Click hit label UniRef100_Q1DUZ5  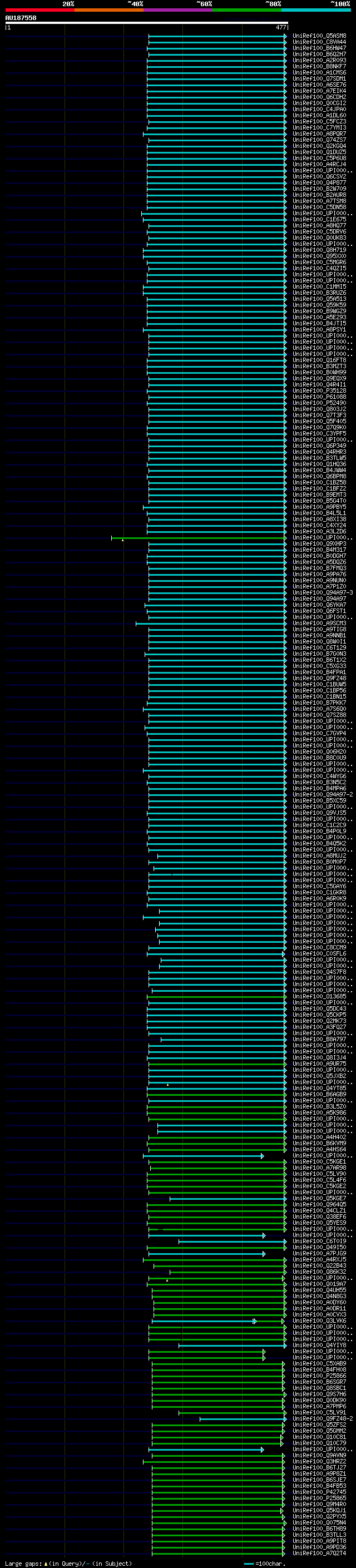[x=319, y=152]
